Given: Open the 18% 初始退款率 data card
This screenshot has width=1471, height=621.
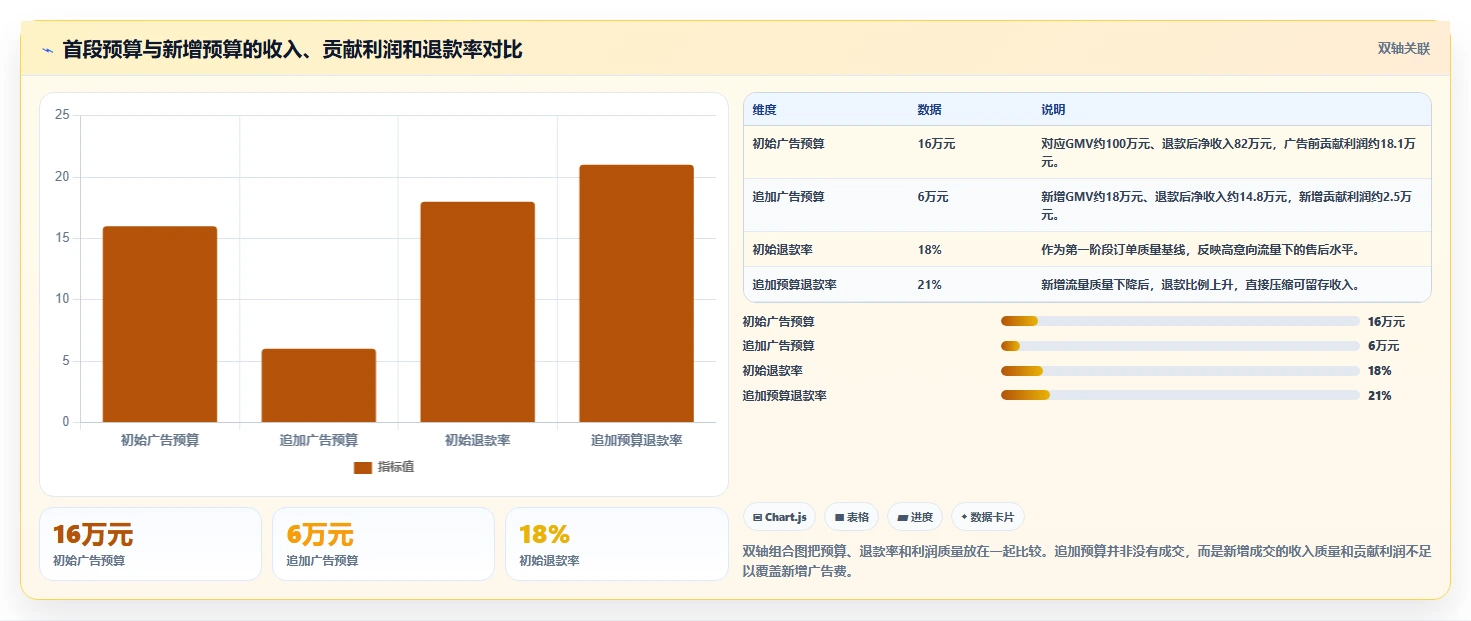Looking at the screenshot, I should tap(617, 544).
